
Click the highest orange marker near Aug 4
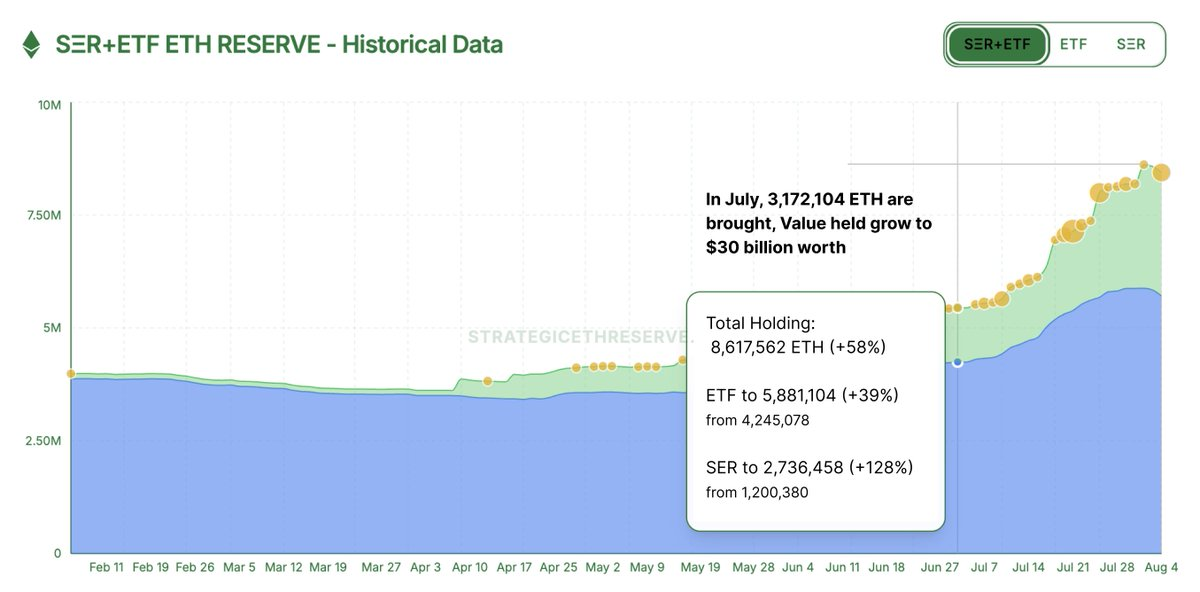tap(1143, 164)
